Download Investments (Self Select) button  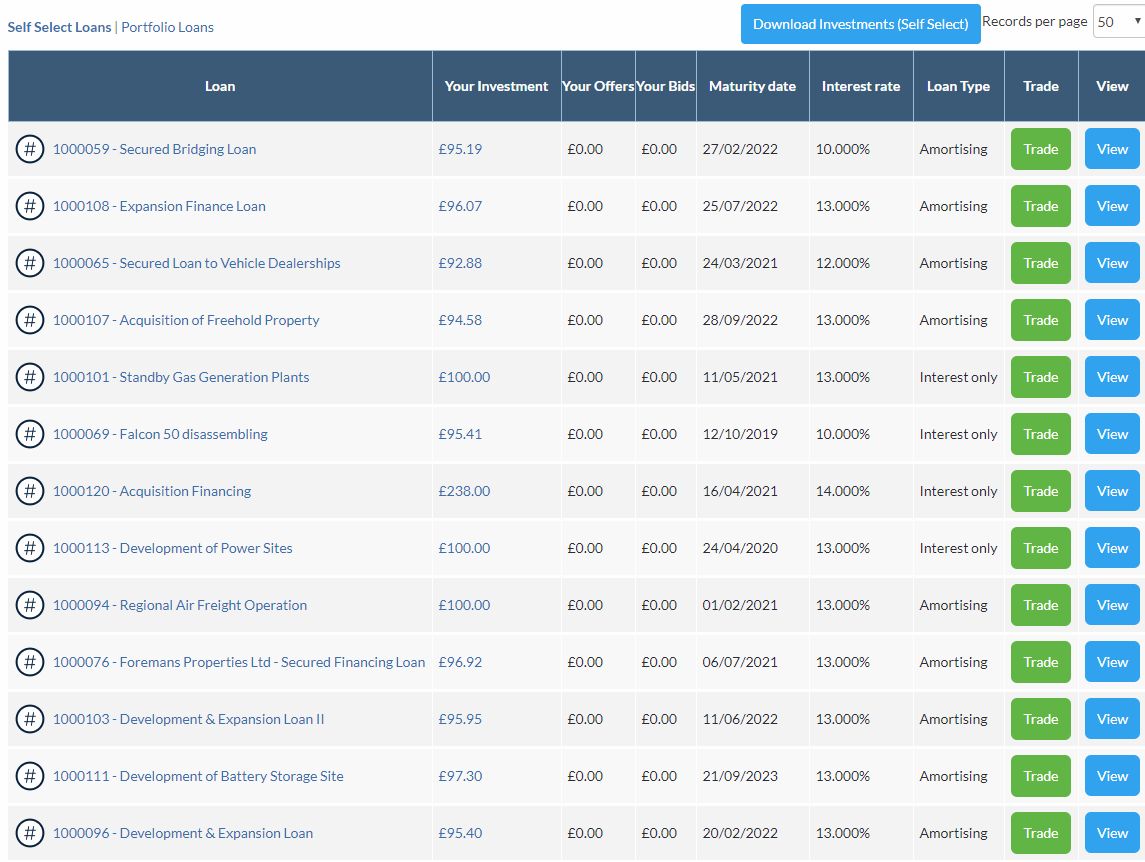(860, 24)
